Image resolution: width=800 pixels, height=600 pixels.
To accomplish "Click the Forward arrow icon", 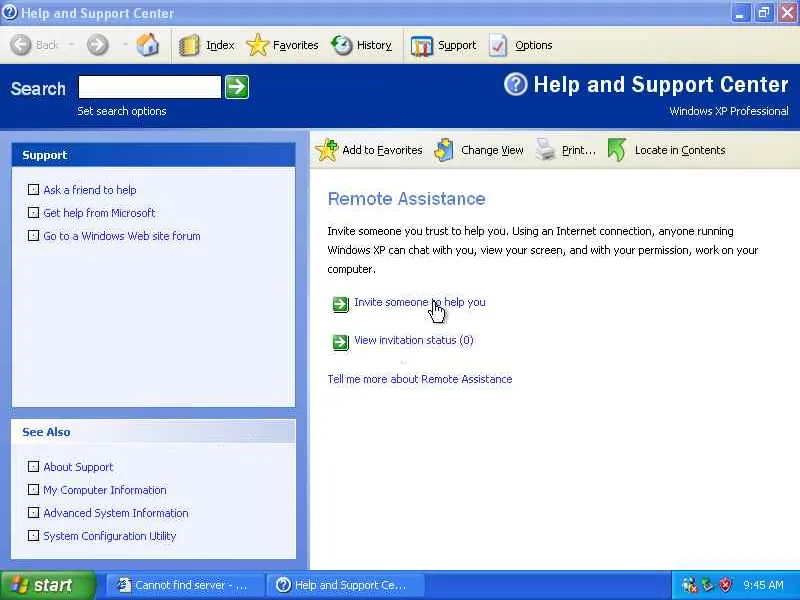I will (97, 45).
